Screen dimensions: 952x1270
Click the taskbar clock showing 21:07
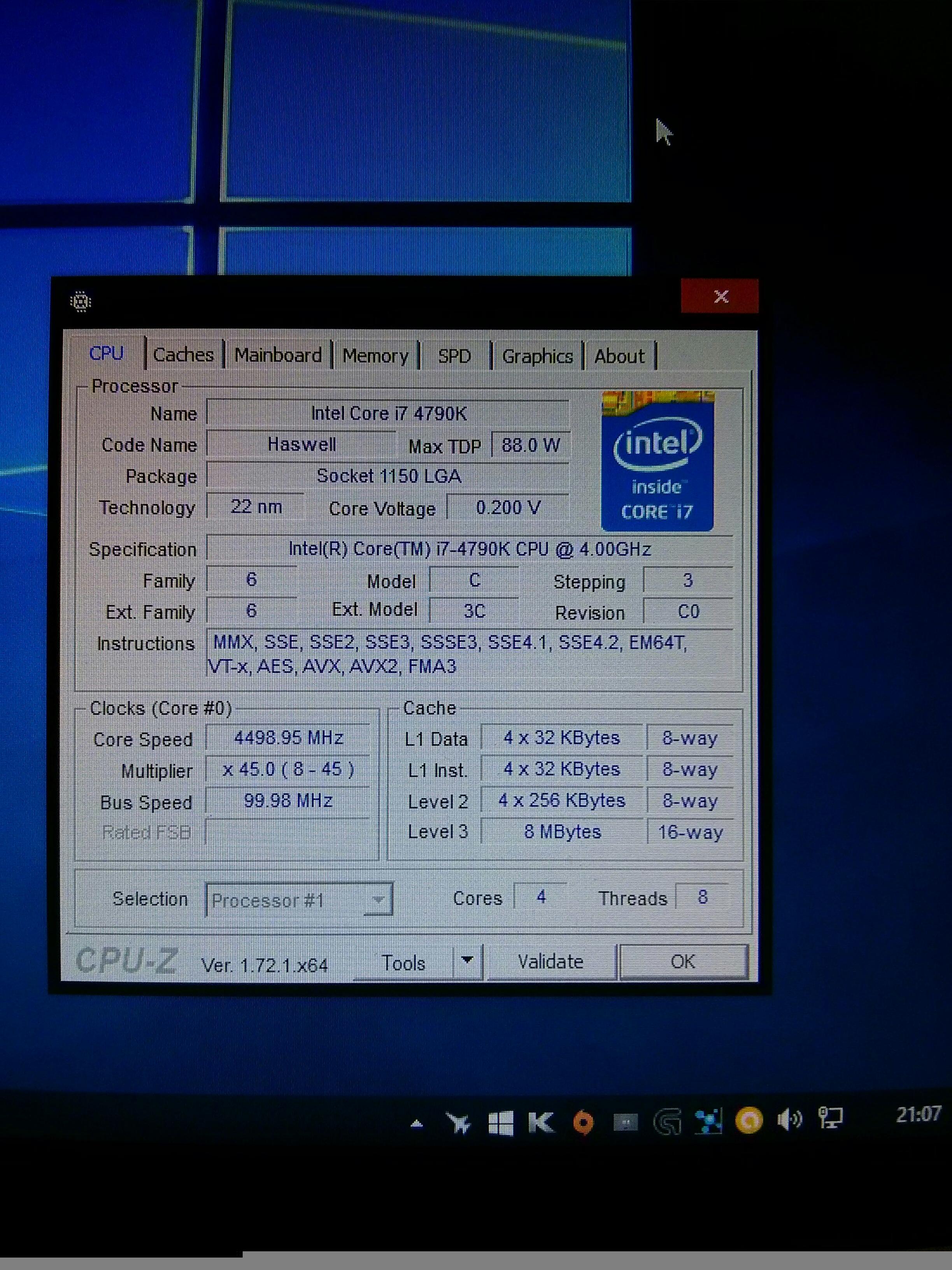[918, 1114]
